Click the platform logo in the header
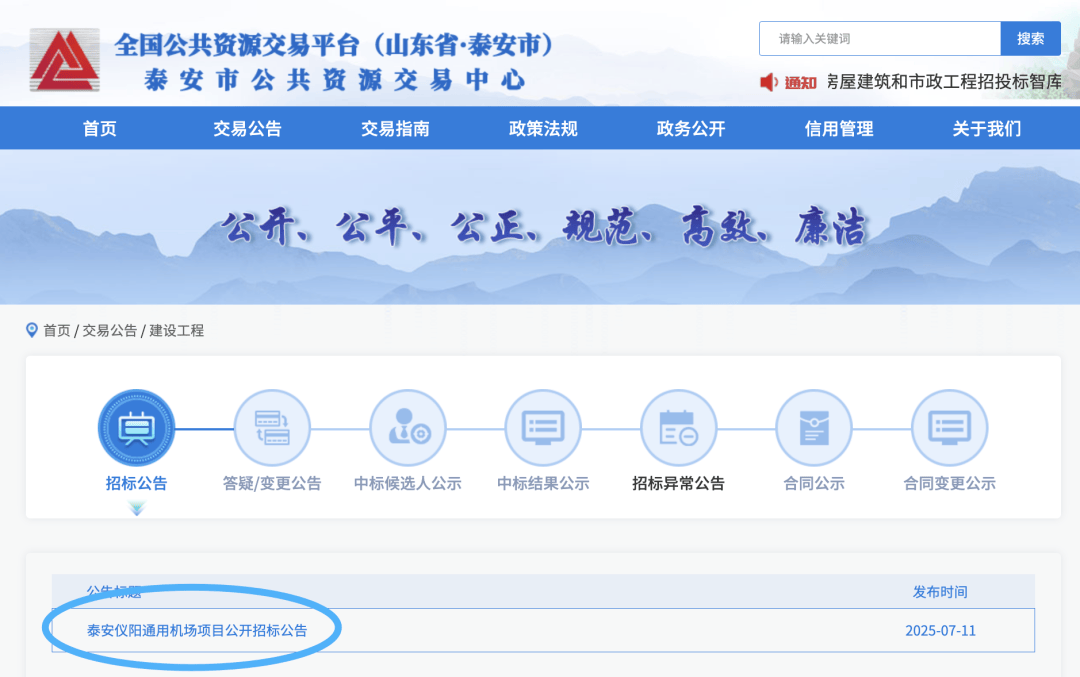Viewport: 1080px width, 677px height. click(x=63, y=57)
